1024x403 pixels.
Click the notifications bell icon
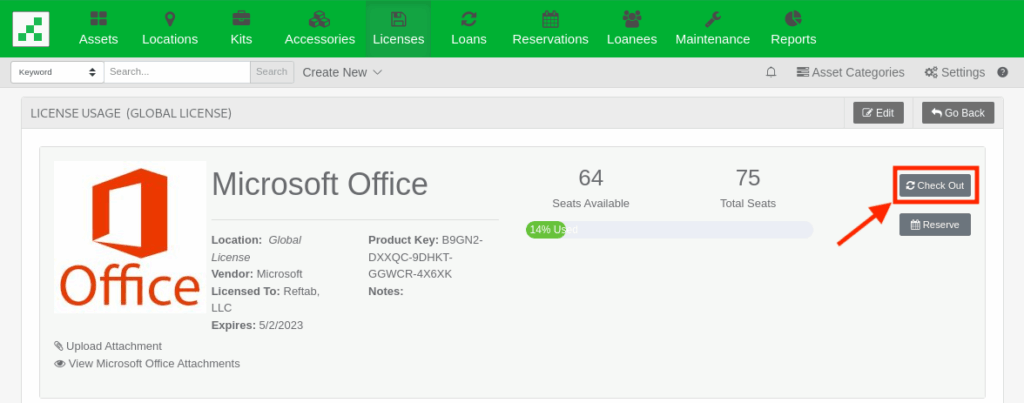coord(771,72)
